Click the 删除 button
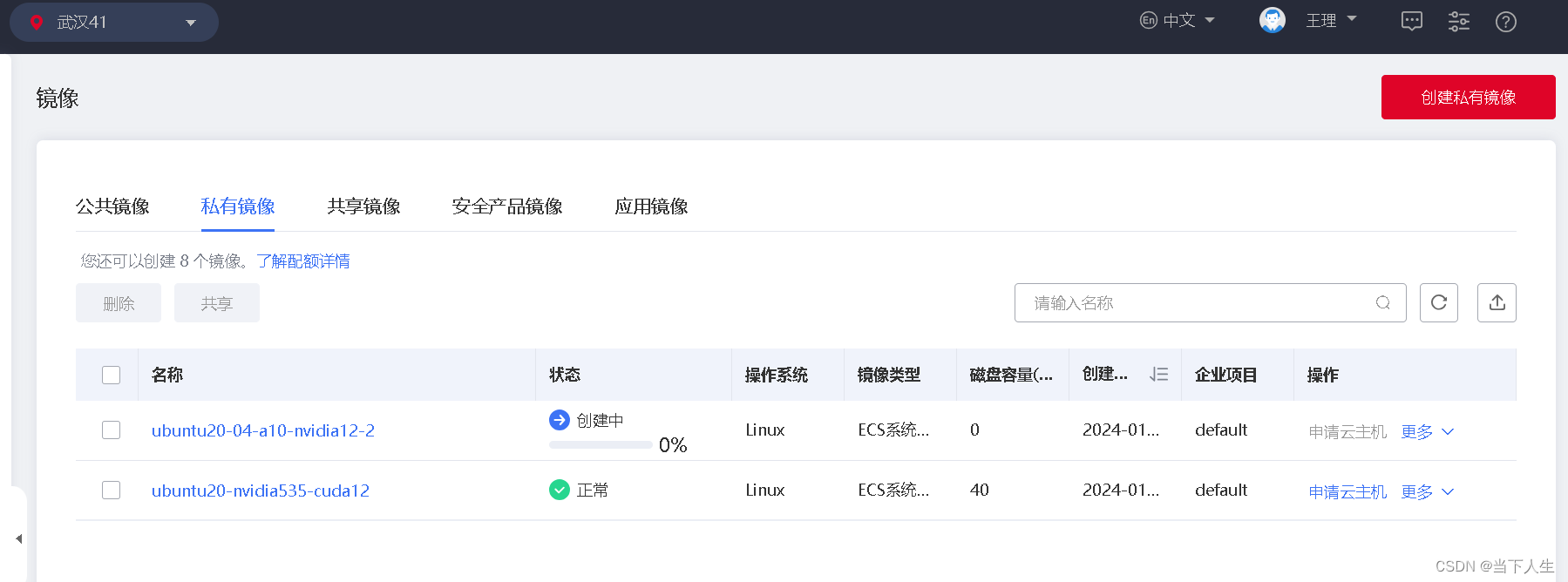The width and height of the screenshot is (1568, 582). pos(119,303)
